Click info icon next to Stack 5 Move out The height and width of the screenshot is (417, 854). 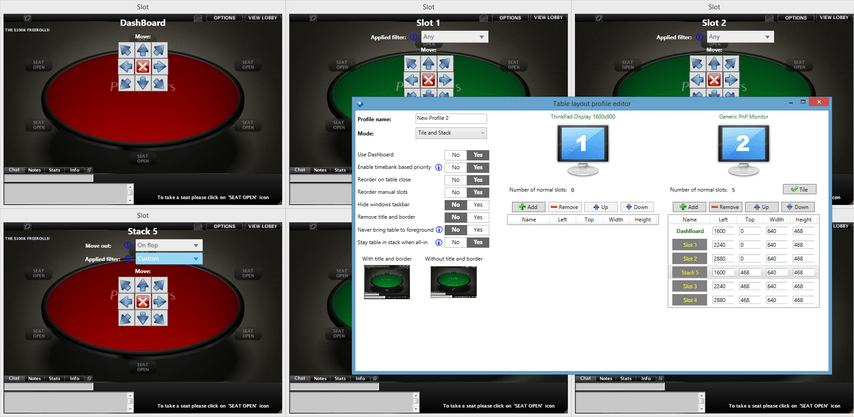tap(128, 246)
